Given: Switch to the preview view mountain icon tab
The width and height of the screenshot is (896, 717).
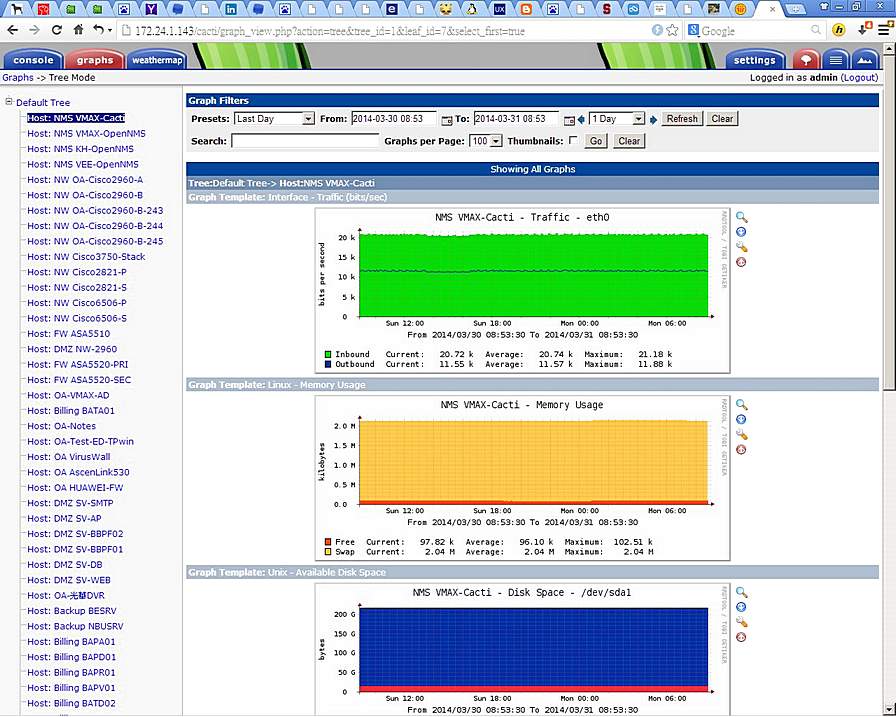Looking at the screenshot, I should click(865, 60).
